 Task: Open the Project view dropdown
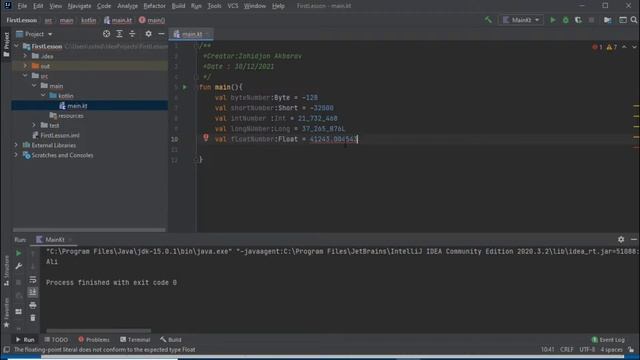click(34, 34)
